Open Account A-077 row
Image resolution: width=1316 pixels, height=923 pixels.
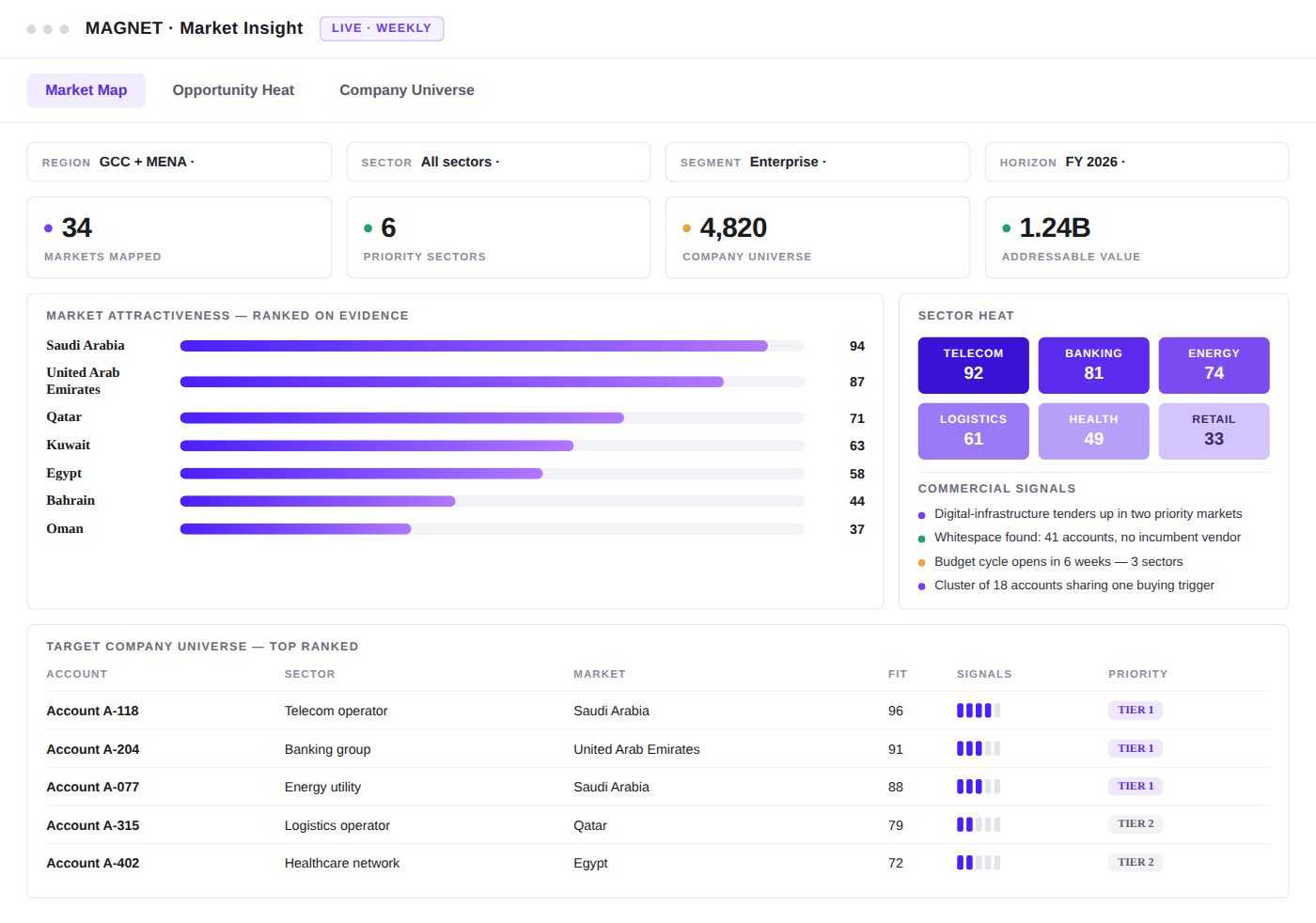(x=658, y=787)
